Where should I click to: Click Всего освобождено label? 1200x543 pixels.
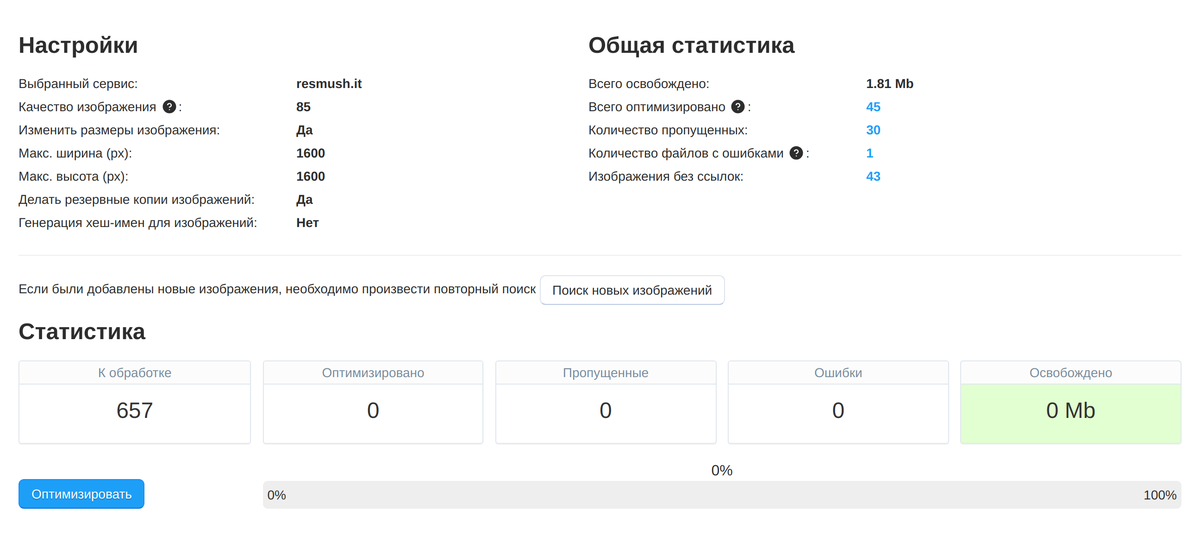pyautogui.click(x=649, y=84)
